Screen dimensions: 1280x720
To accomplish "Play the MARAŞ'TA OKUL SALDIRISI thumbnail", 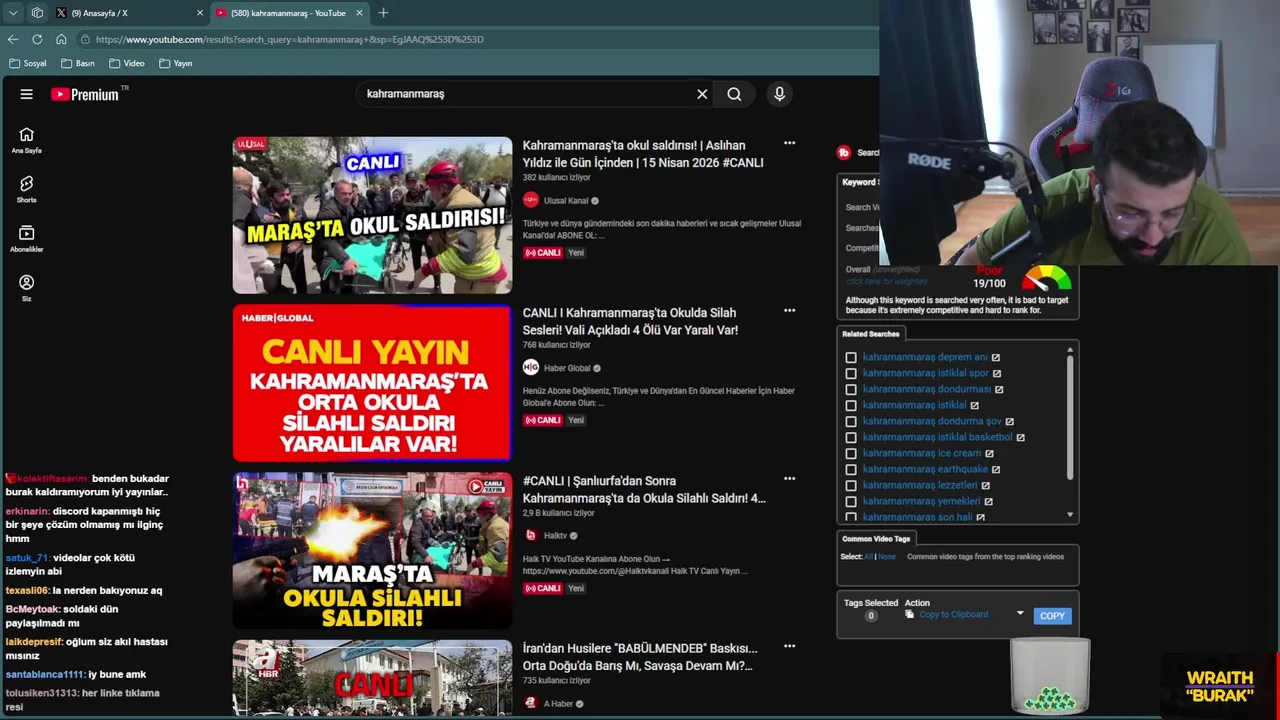I will click(372, 215).
